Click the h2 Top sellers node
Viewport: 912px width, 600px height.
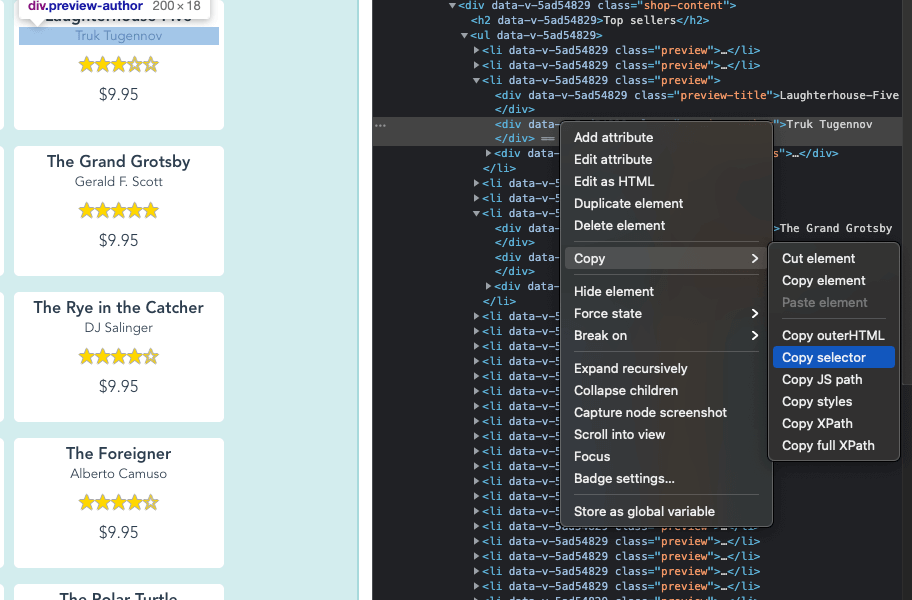click(x=590, y=20)
